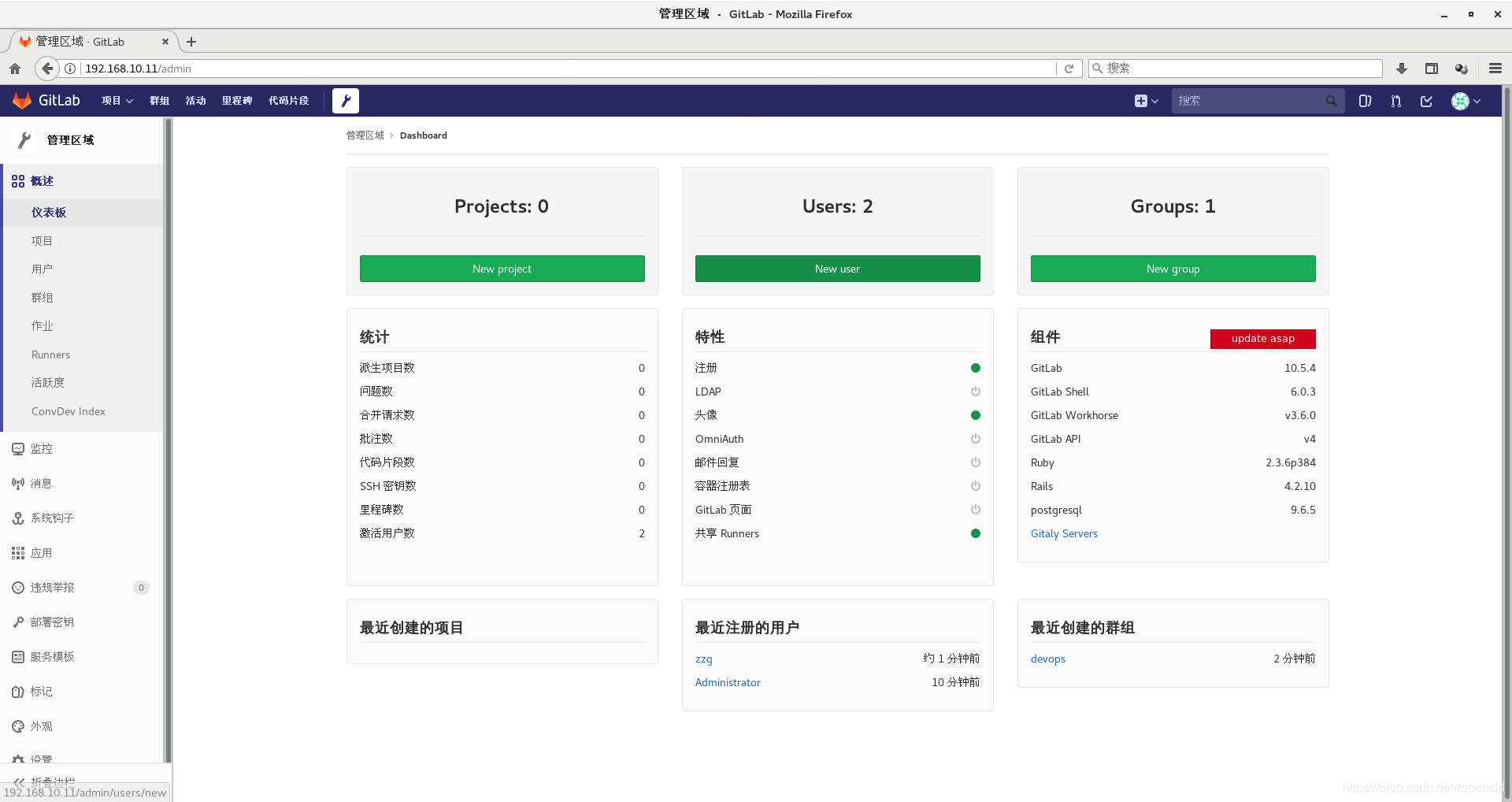The width and height of the screenshot is (1512, 802).
Task: Open user zzg link
Action: click(x=703, y=659)
